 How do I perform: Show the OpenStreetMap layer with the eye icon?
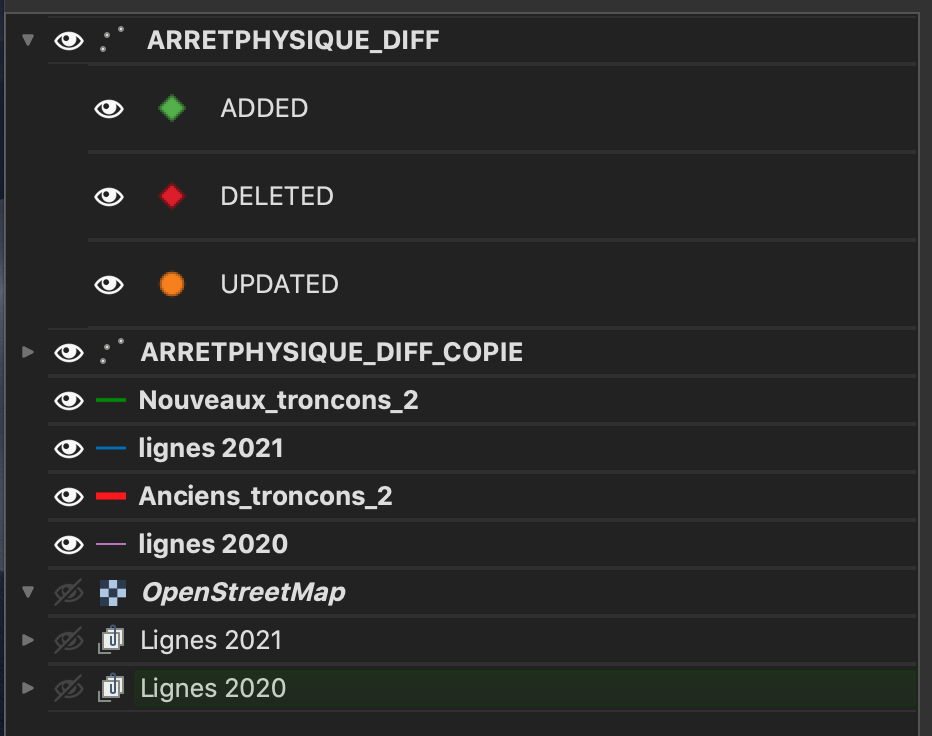pos(68,592)
